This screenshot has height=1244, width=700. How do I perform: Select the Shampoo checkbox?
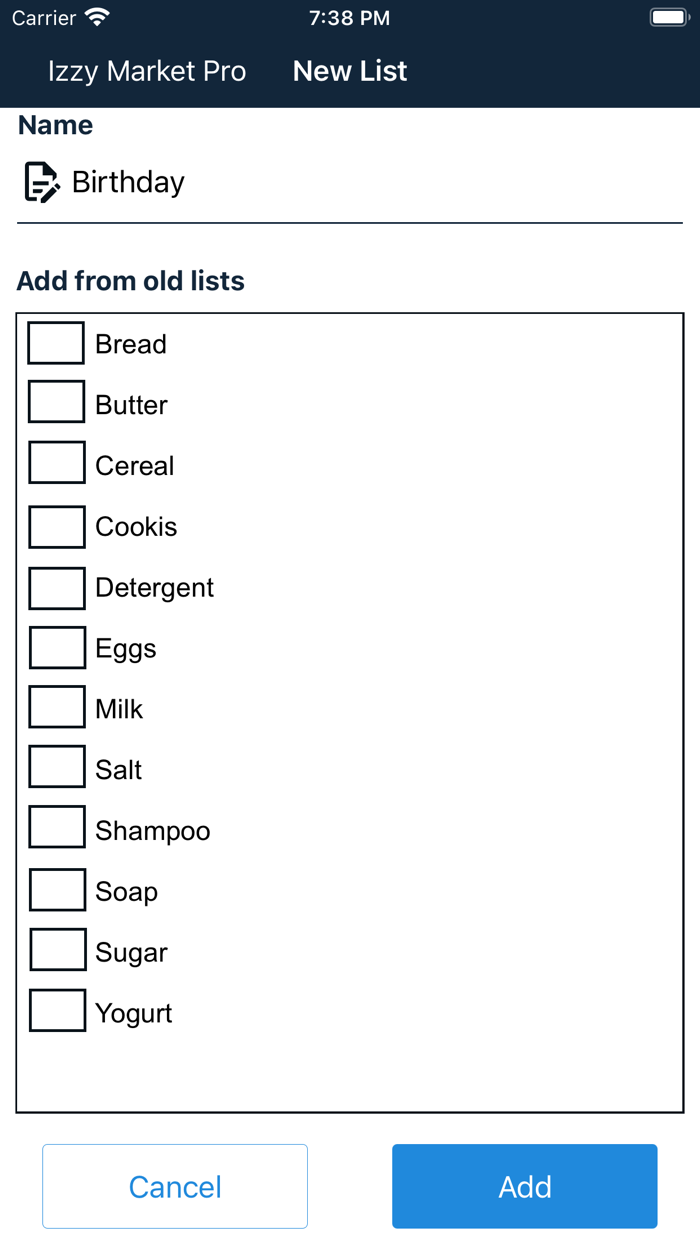(56, 828)
